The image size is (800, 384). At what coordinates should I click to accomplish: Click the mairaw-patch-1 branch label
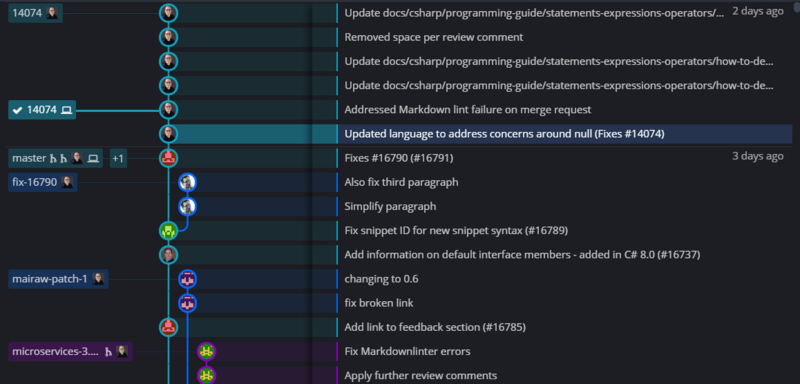click(58, 279)
